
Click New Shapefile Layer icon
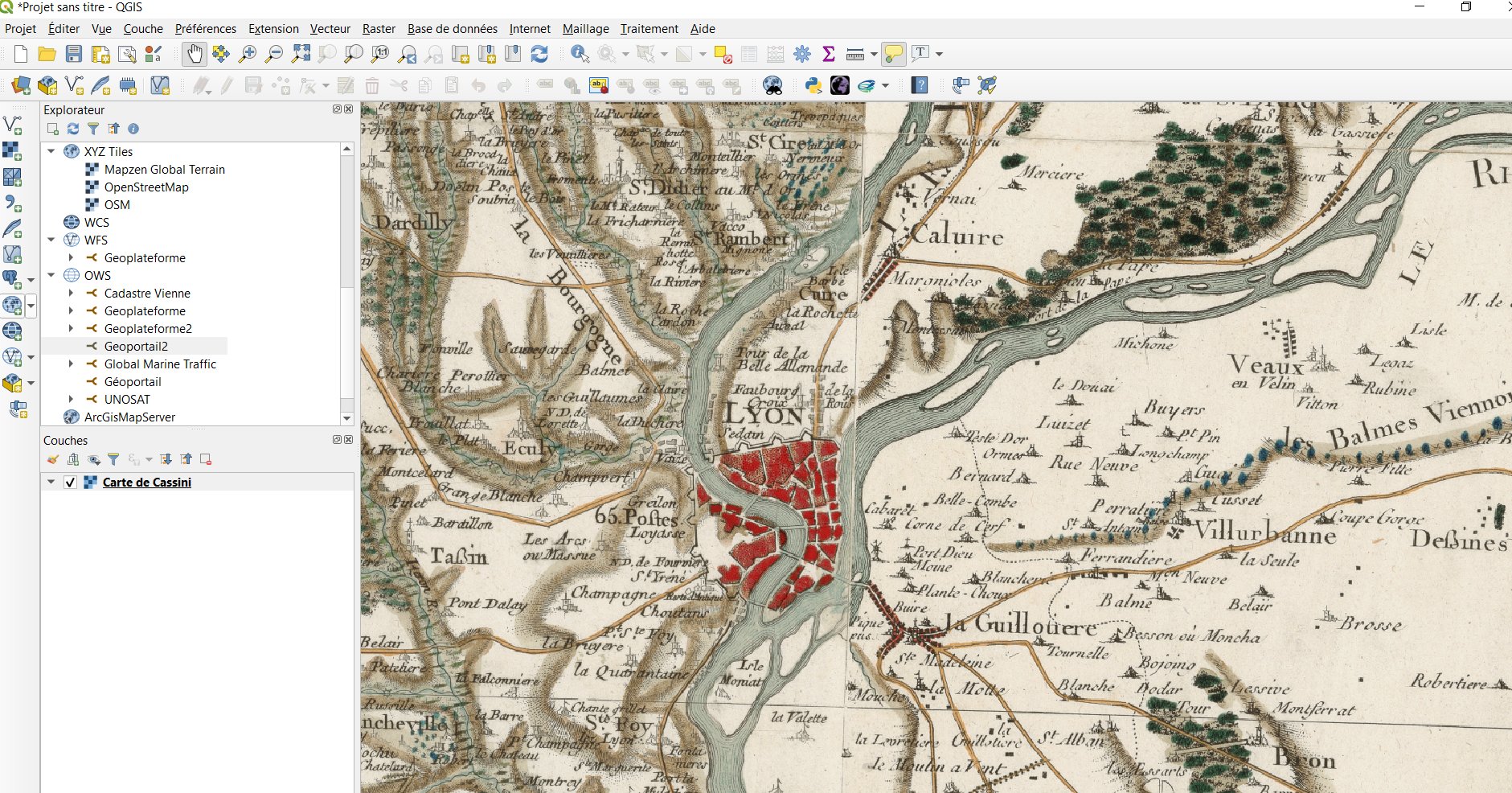[x=74, y=85]
